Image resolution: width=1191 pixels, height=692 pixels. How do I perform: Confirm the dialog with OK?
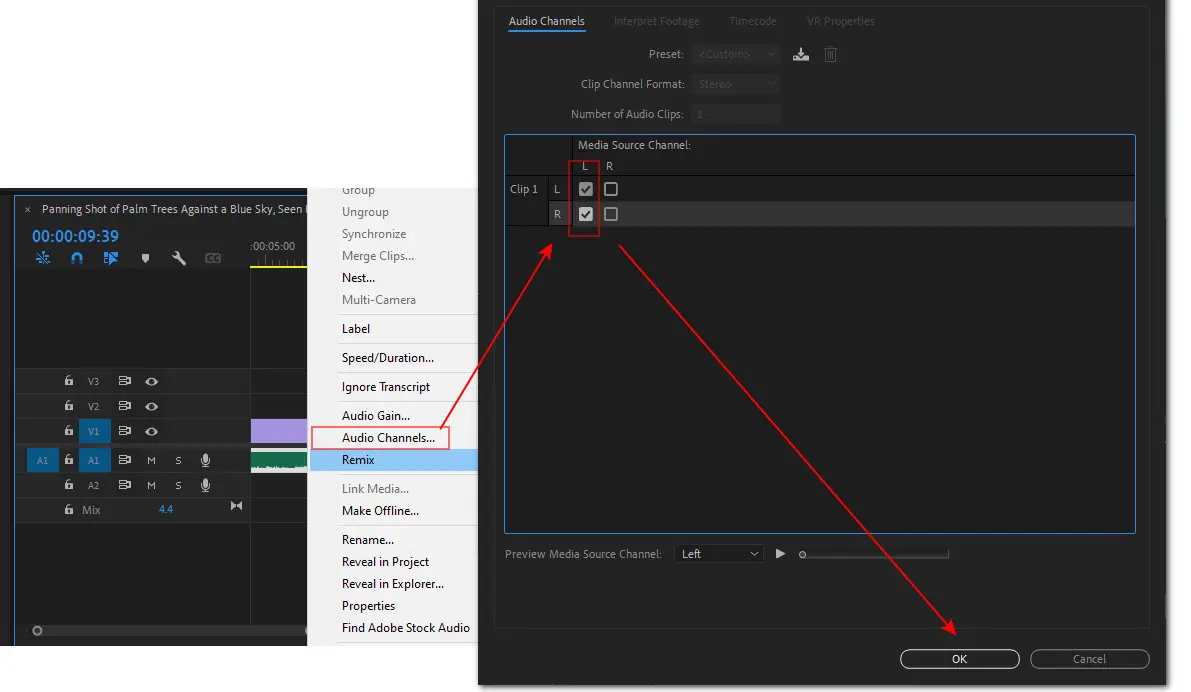[x=959, y=659]
